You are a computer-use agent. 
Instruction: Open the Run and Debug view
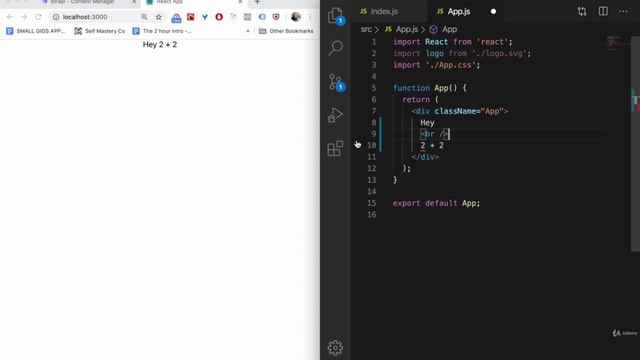pyautogui.click(x=336, y=115)
